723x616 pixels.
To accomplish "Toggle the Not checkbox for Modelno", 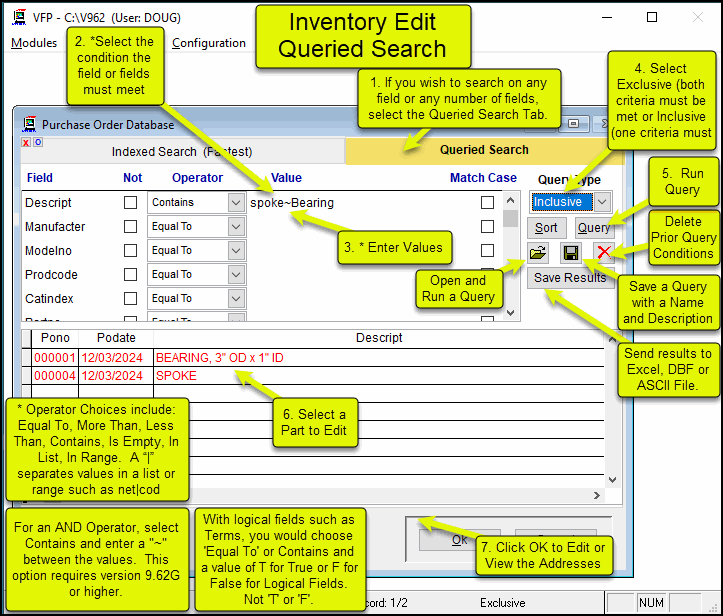I will (130, 250).
